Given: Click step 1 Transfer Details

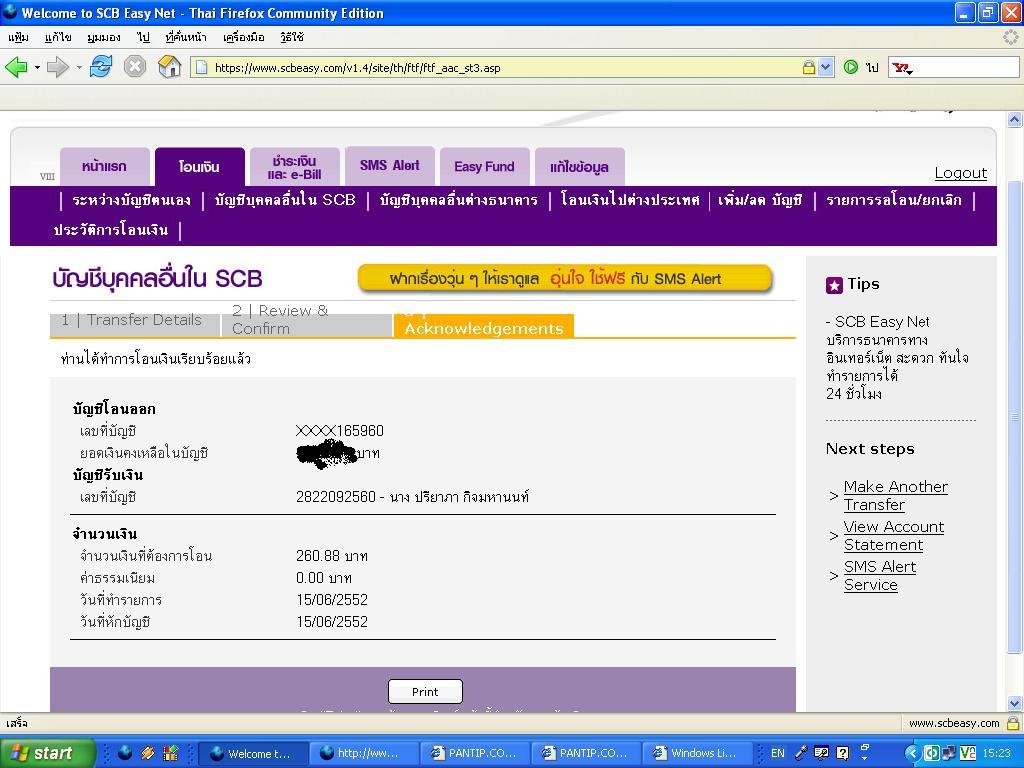Looking at the screenshot, I should click(x=135, y=323).
